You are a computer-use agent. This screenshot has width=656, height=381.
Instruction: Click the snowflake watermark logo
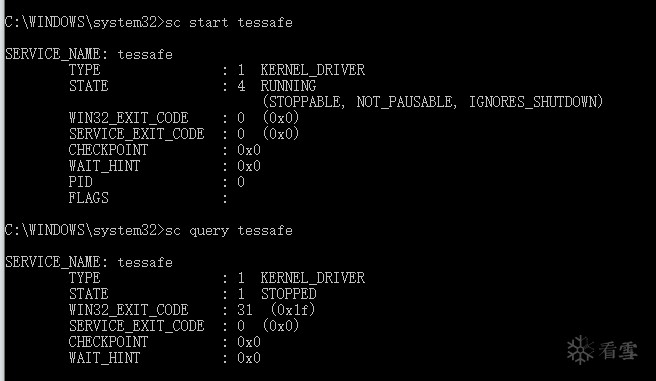point(580,350)
